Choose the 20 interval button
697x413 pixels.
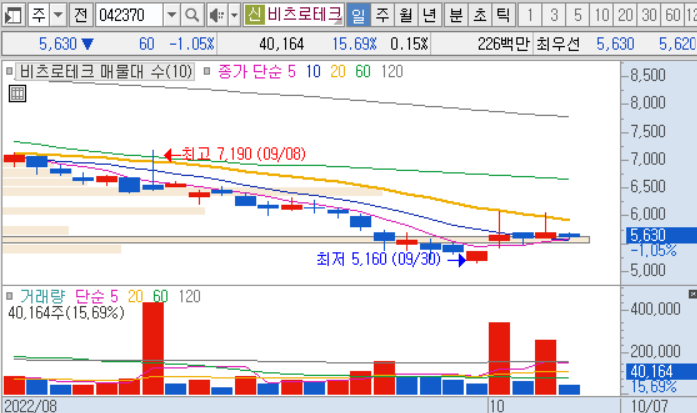coord(625,15)
